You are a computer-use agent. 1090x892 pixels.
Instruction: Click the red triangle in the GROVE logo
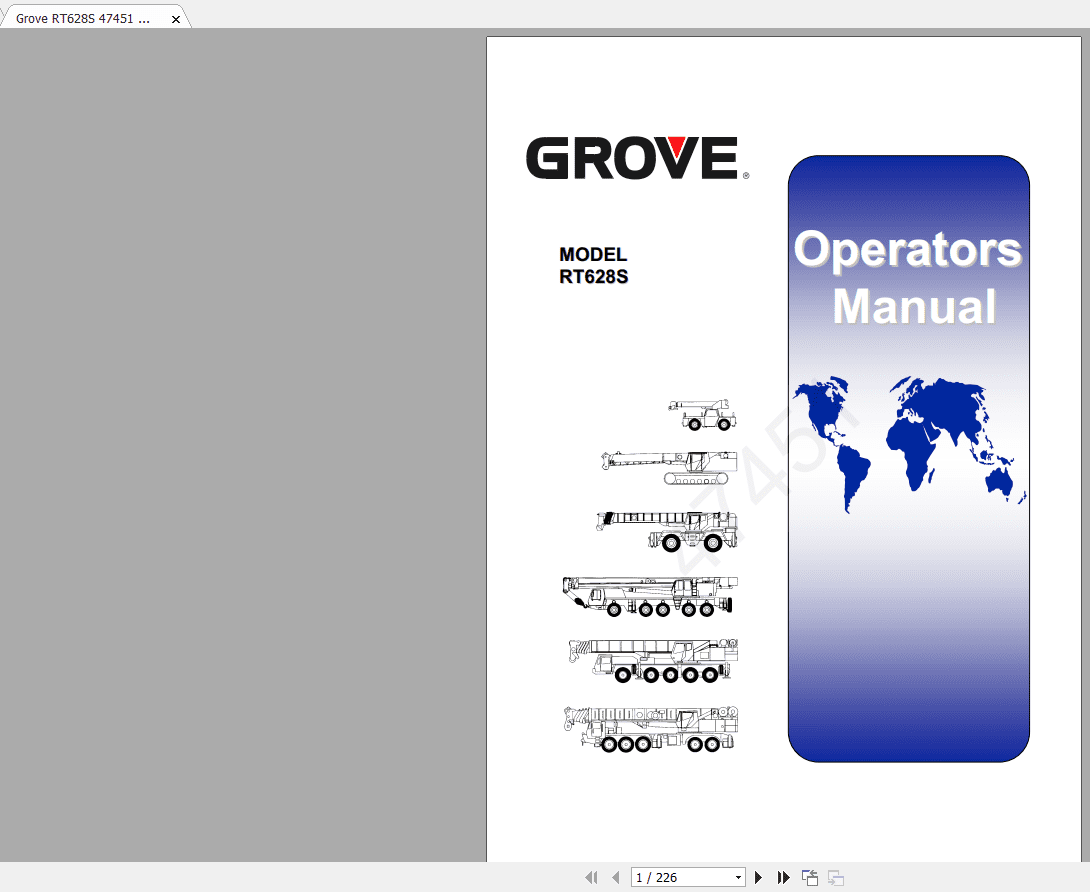(x=677, y=146)
